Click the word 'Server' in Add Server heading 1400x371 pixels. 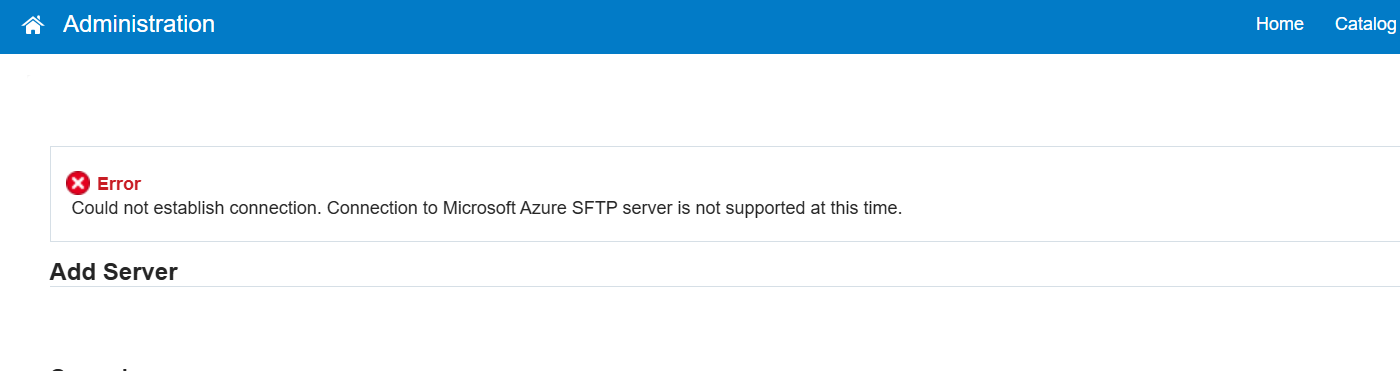click(141, 272)
